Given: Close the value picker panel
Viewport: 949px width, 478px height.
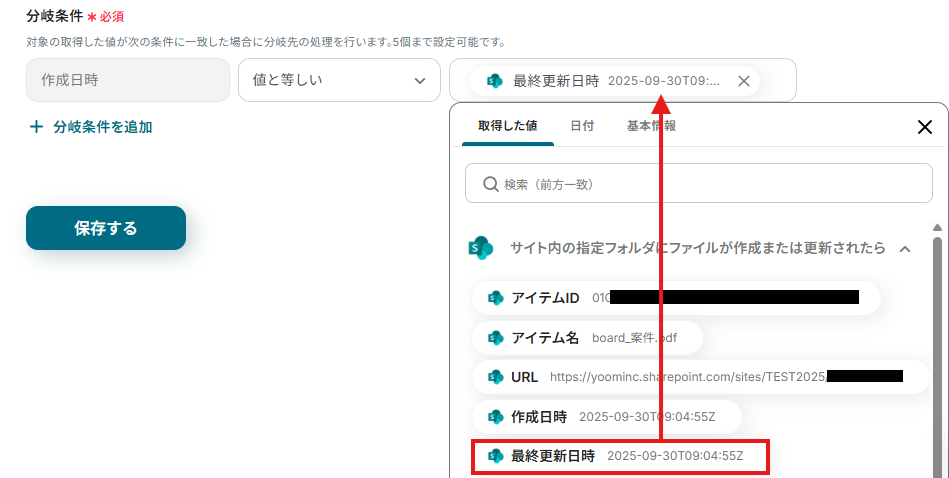Looking at the screenshot, I should tap(925, 127).
